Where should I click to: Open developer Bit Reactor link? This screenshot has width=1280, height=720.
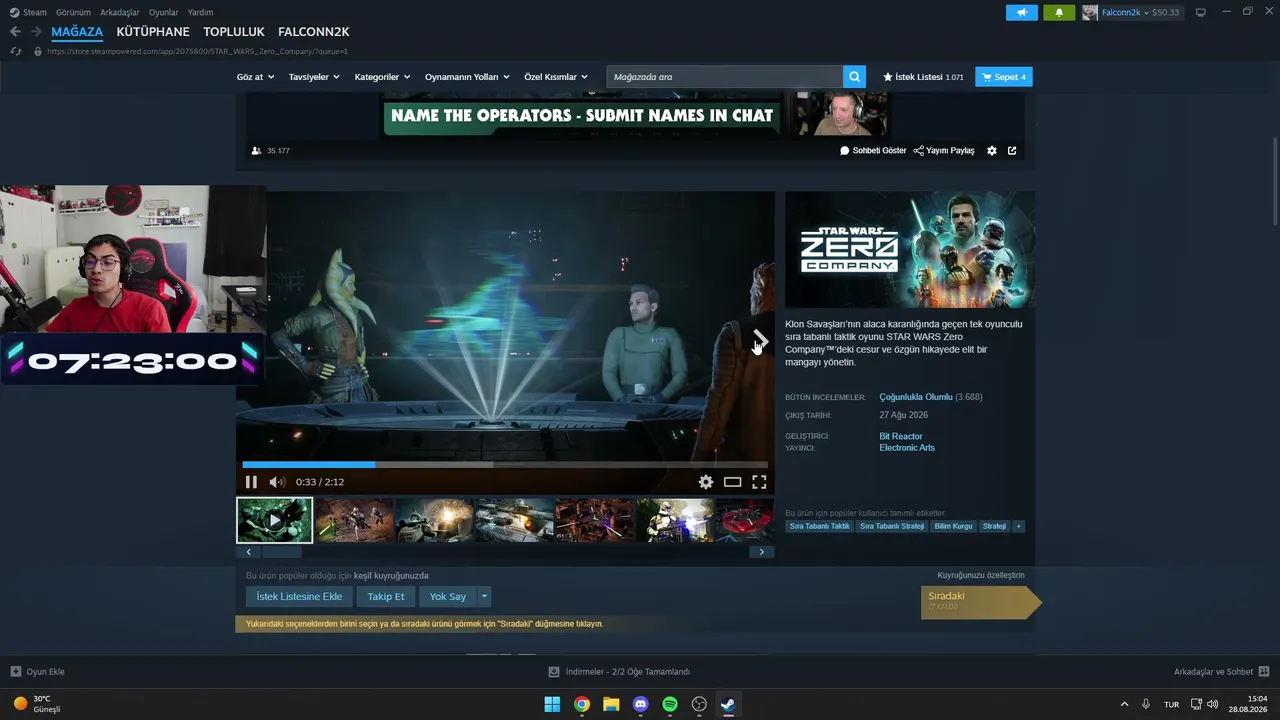click(901, 436)
